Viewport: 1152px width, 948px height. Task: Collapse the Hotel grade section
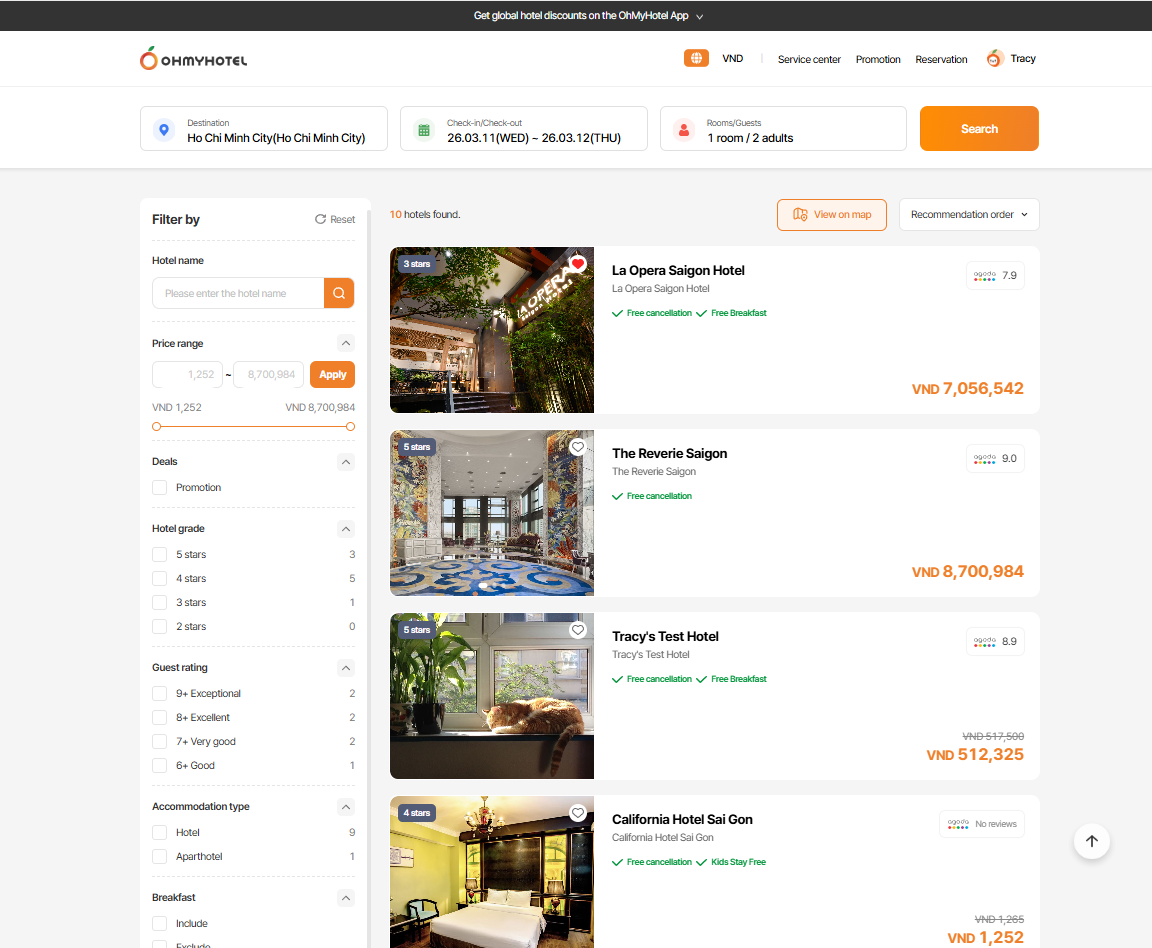(346, 529)
